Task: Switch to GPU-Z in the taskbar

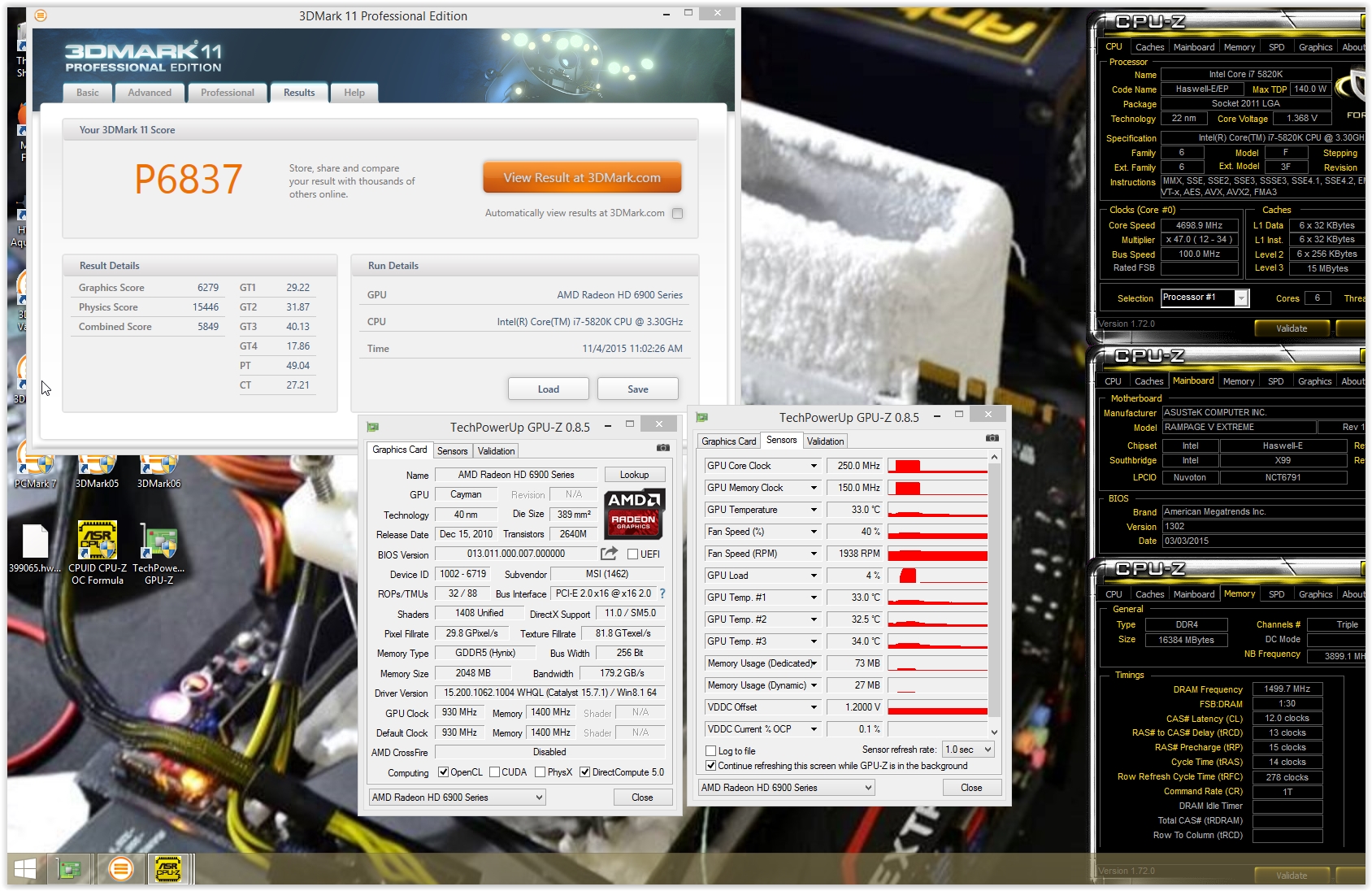Action: point(70,869)
